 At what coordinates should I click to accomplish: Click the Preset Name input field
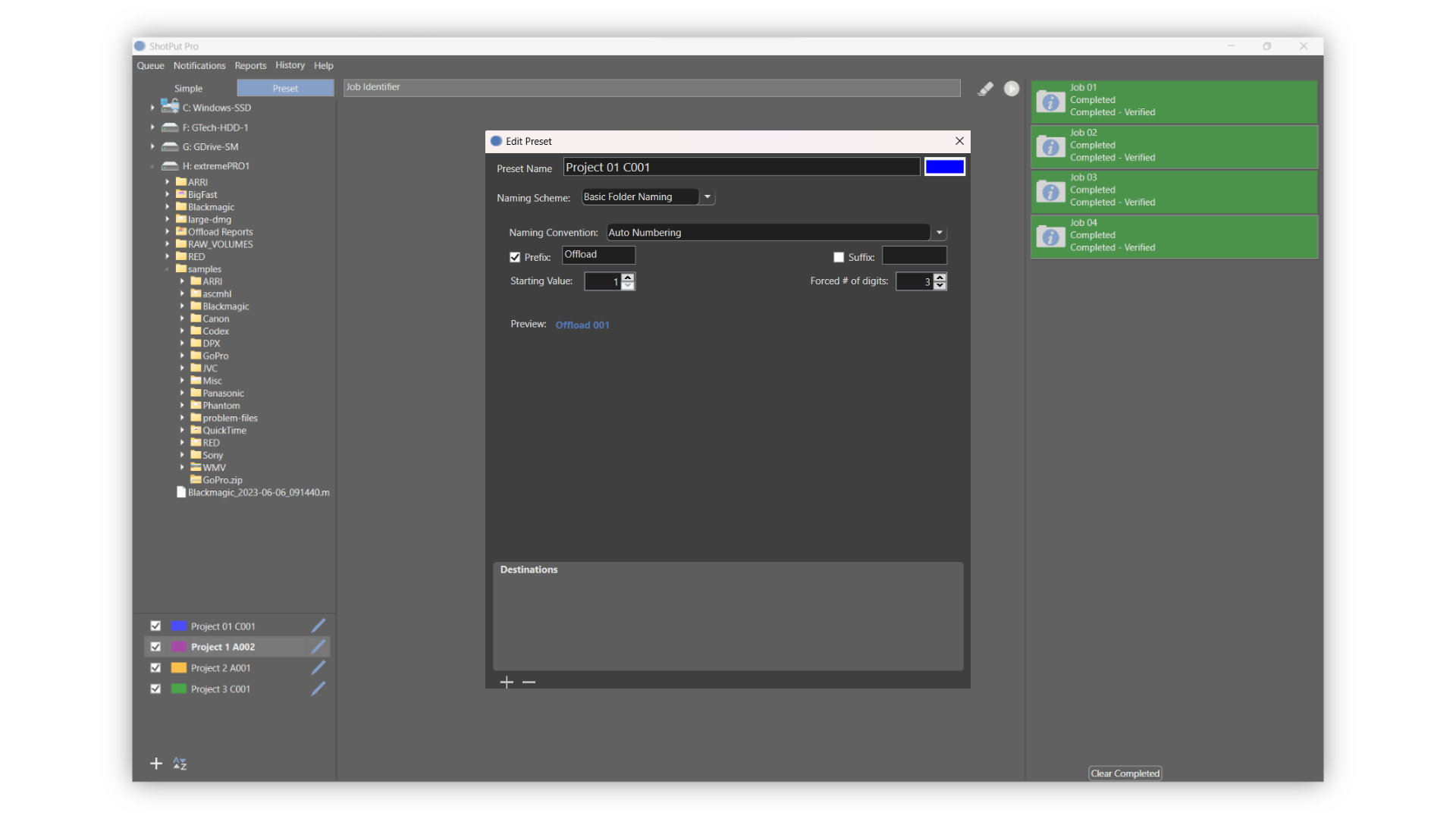pyautogui.click(x=742, y=167)
